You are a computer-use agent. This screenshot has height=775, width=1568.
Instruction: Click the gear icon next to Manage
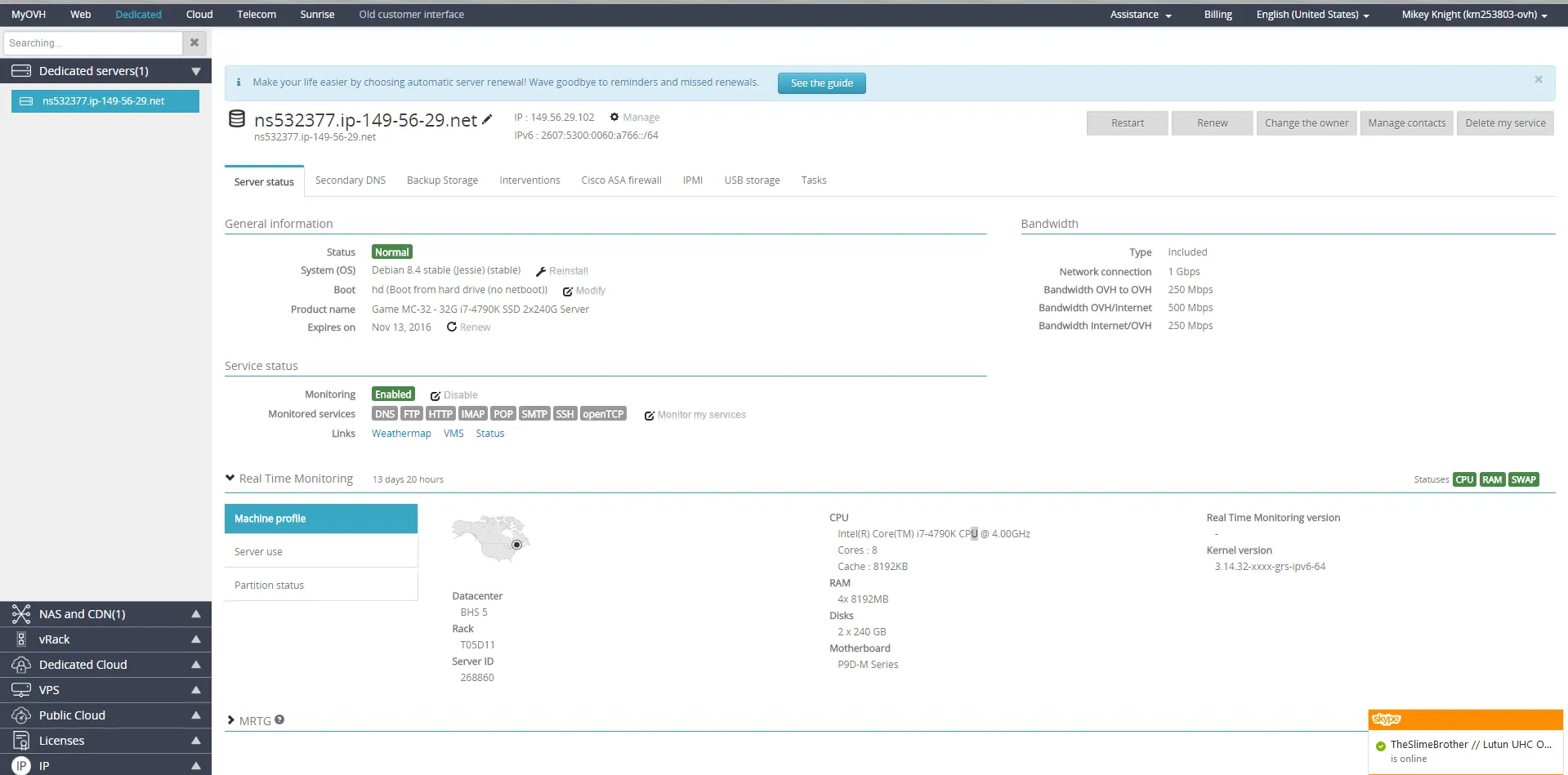(614, 117)
